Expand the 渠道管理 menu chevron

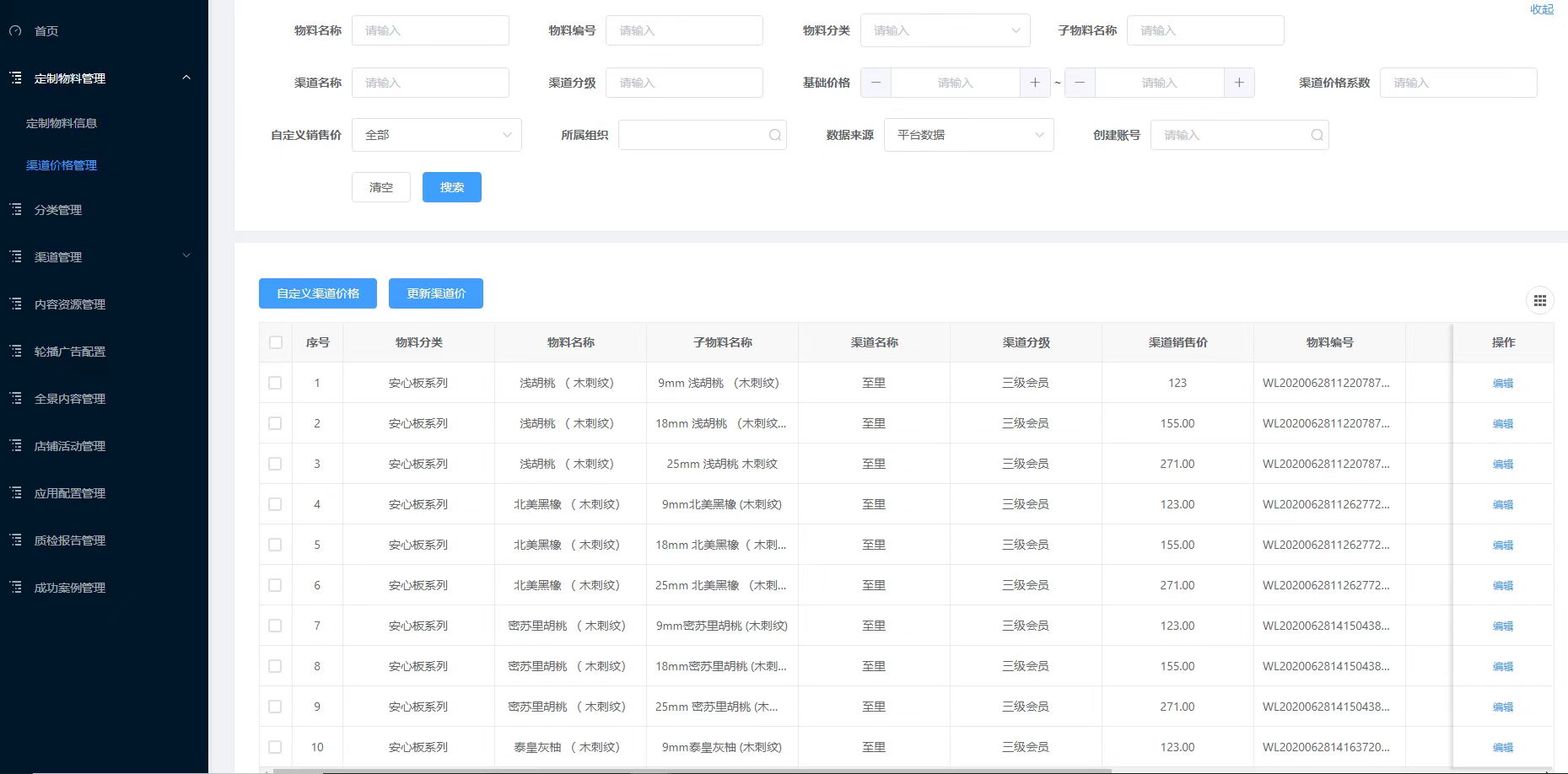pyautogui.click(x=186, y=255)
